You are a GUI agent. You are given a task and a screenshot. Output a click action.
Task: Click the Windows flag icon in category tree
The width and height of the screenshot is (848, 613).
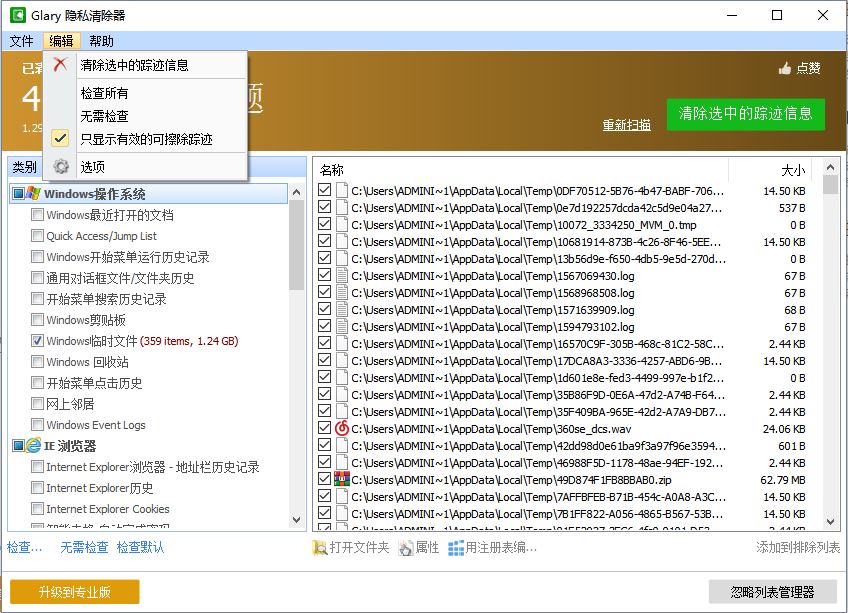click(x=34, y=193)
